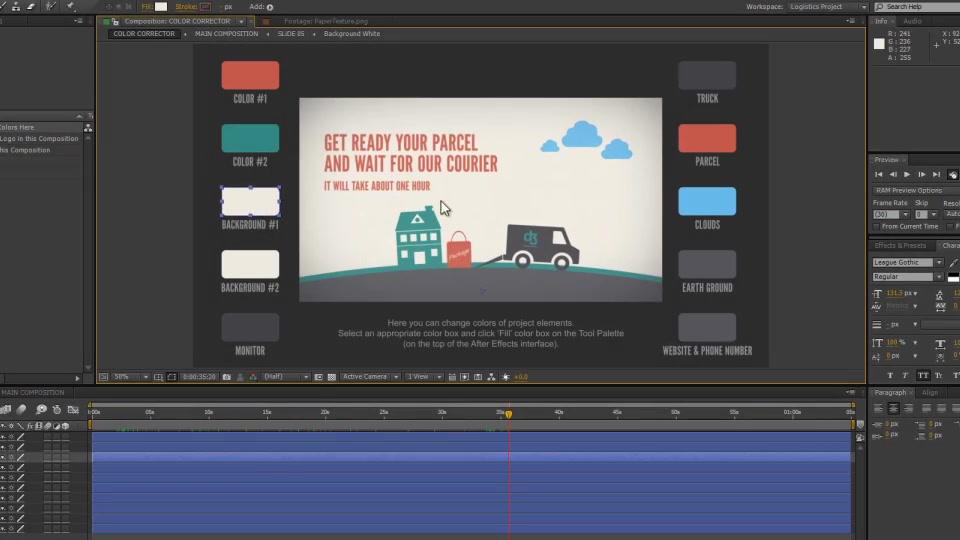Click Choose grid and guide options icon
960x540 pixels.
158,377
